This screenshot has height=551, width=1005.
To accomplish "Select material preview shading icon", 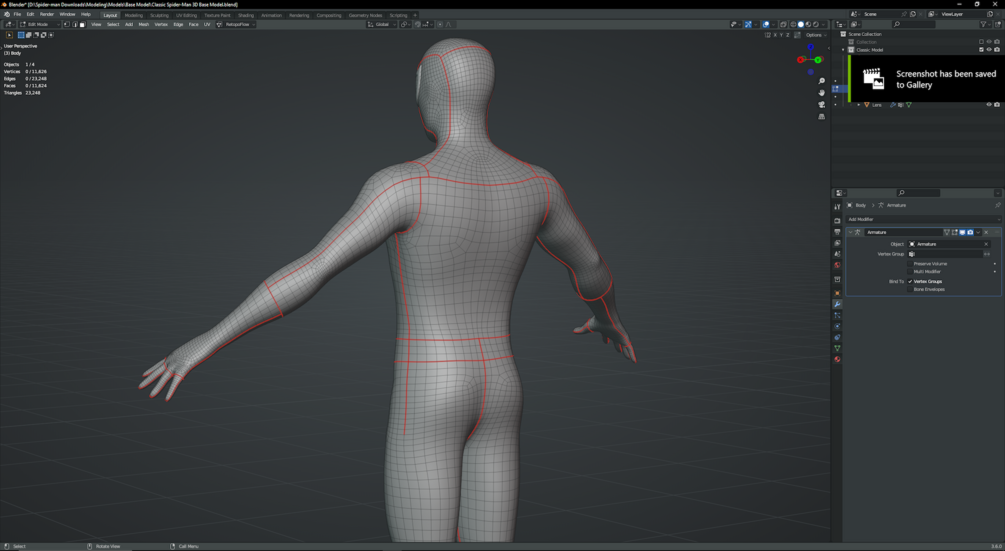I will click(x=808, y=24).
